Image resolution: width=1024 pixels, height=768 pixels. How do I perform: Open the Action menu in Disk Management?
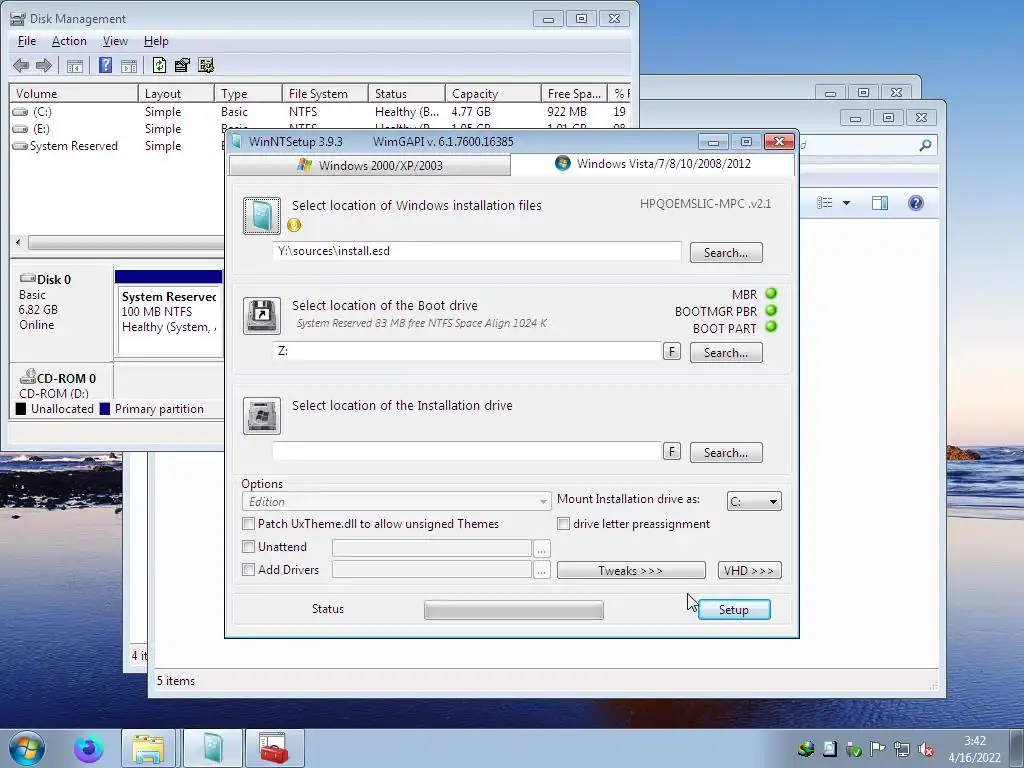click(x=69, y=40)
